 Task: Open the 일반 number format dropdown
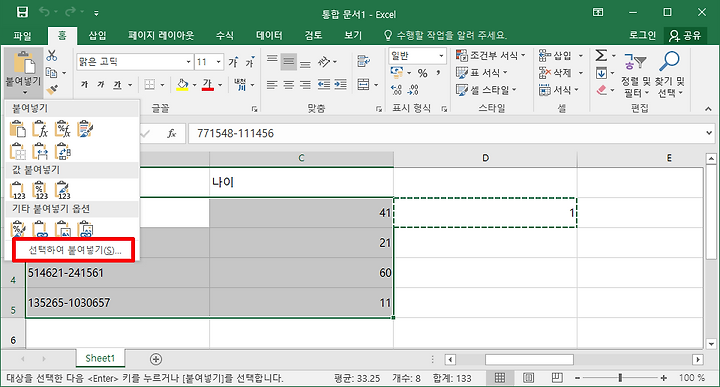[x=441, y=56]
